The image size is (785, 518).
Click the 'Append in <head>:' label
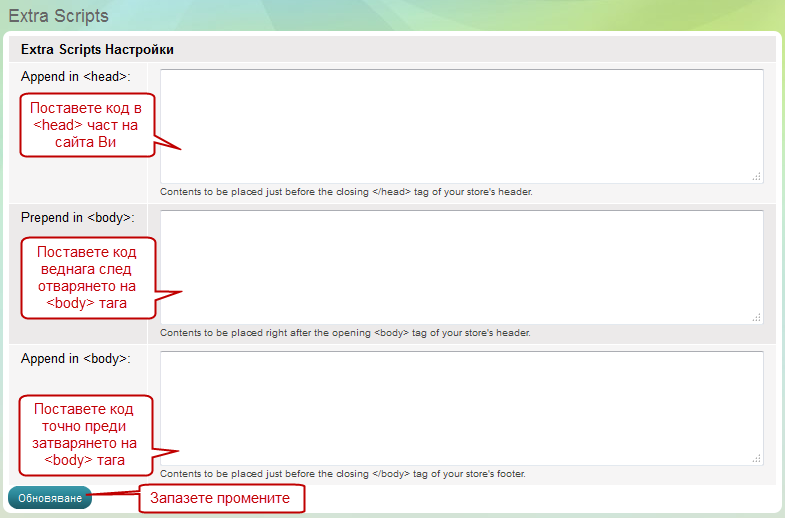pos(76,77)
